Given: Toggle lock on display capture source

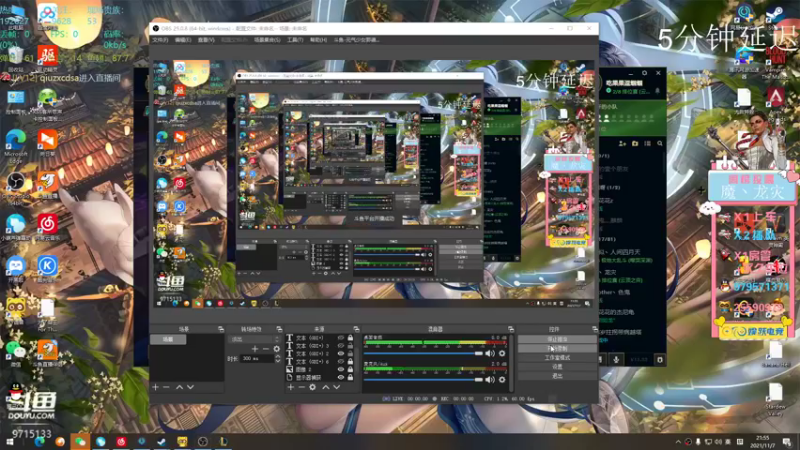Looking at the screenshot, I should click(x=350, y=378).
